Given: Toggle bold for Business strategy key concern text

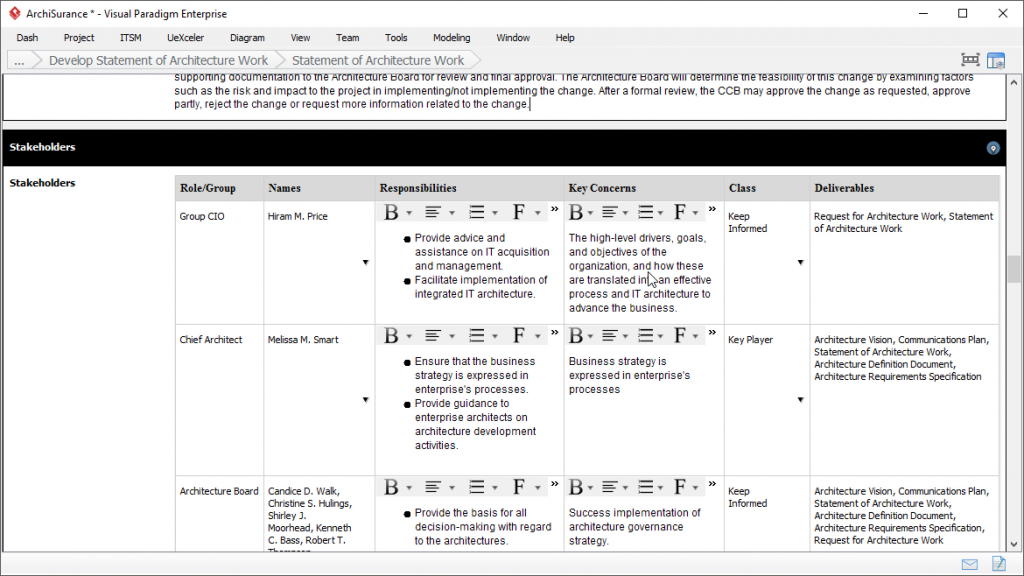Looking at the screenshot, I should [x=577, y=335].
